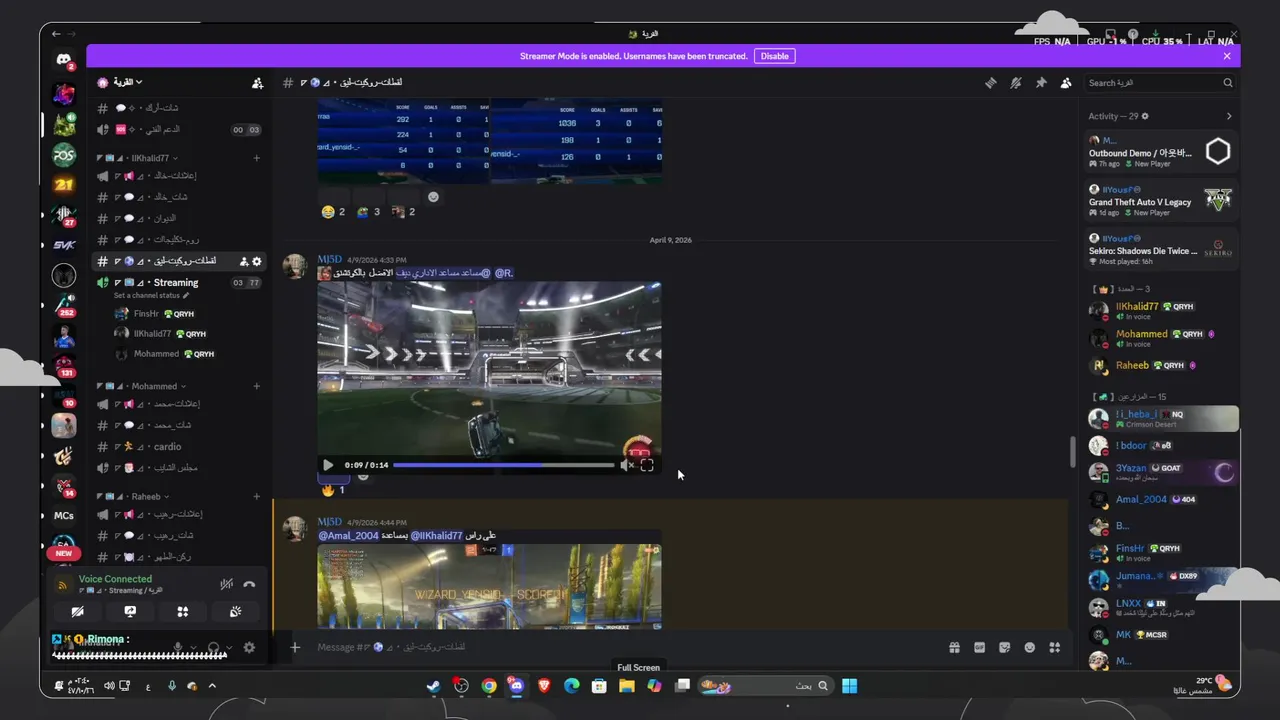Screen dimensions: 1280x720
Task: Click search magnifier icon in search box
Action: point(1228,83)
